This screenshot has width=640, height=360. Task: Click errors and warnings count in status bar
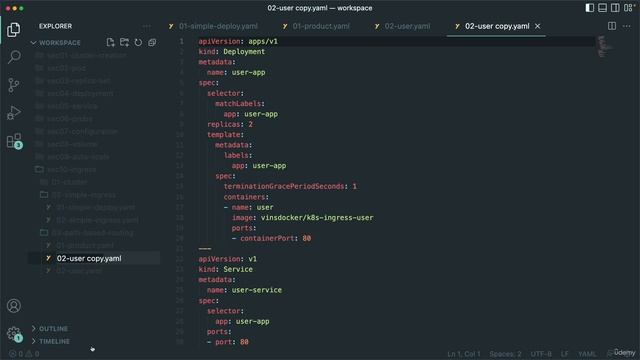coord(24,354)
